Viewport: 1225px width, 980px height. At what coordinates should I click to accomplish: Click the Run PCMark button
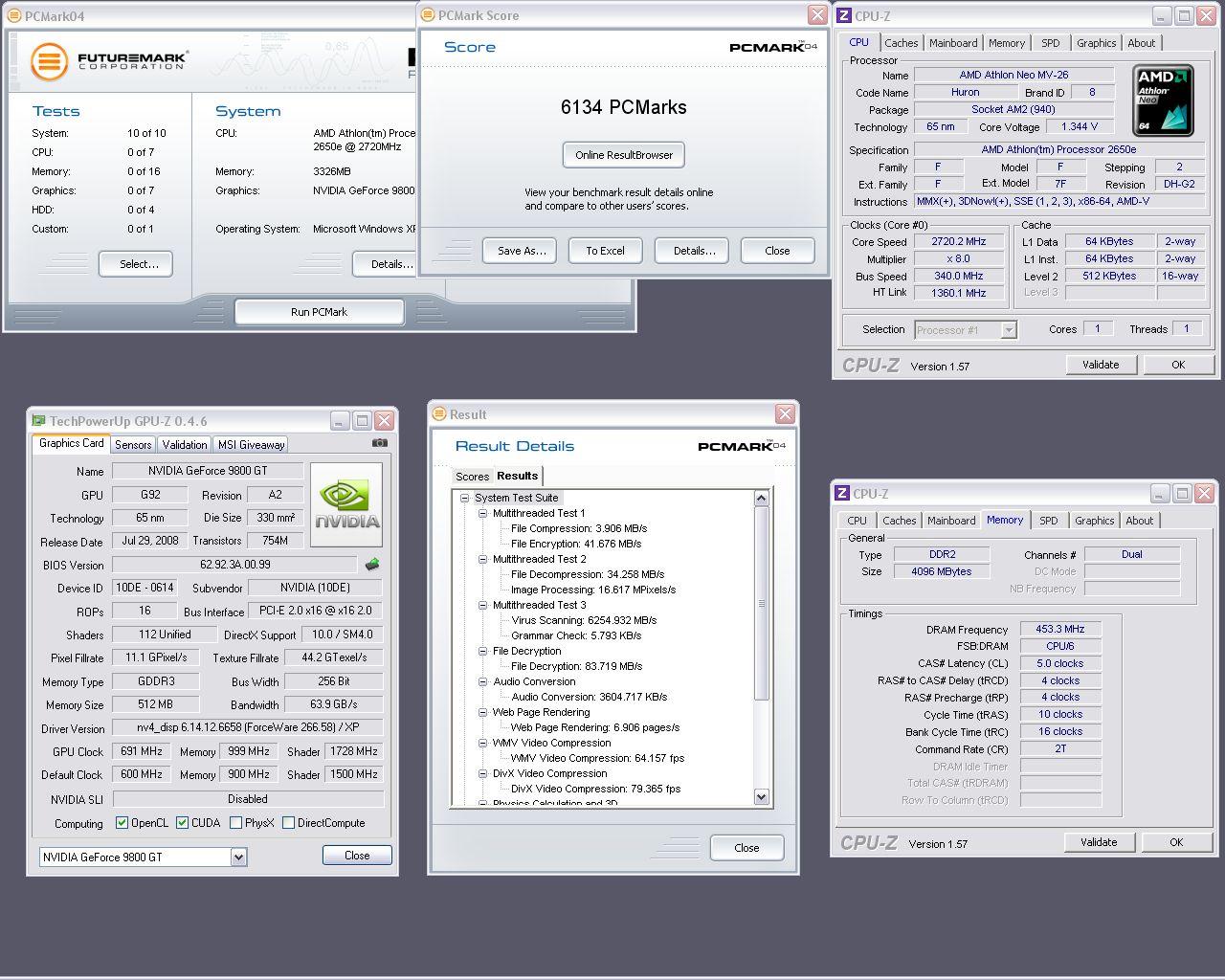coord(319,312)
